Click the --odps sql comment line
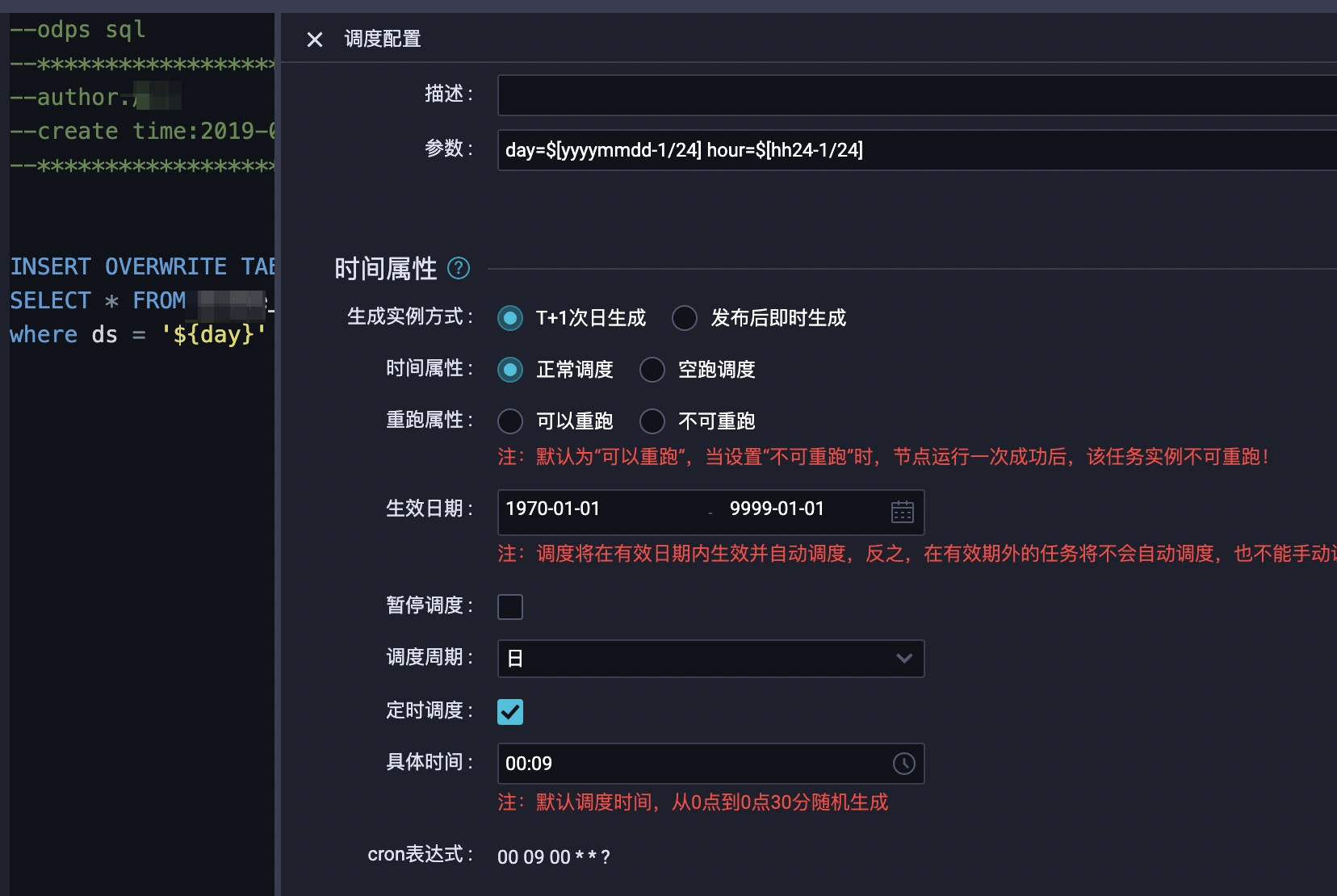The height and width of the screenshot is (896, 1337). (x=78, y=29)
